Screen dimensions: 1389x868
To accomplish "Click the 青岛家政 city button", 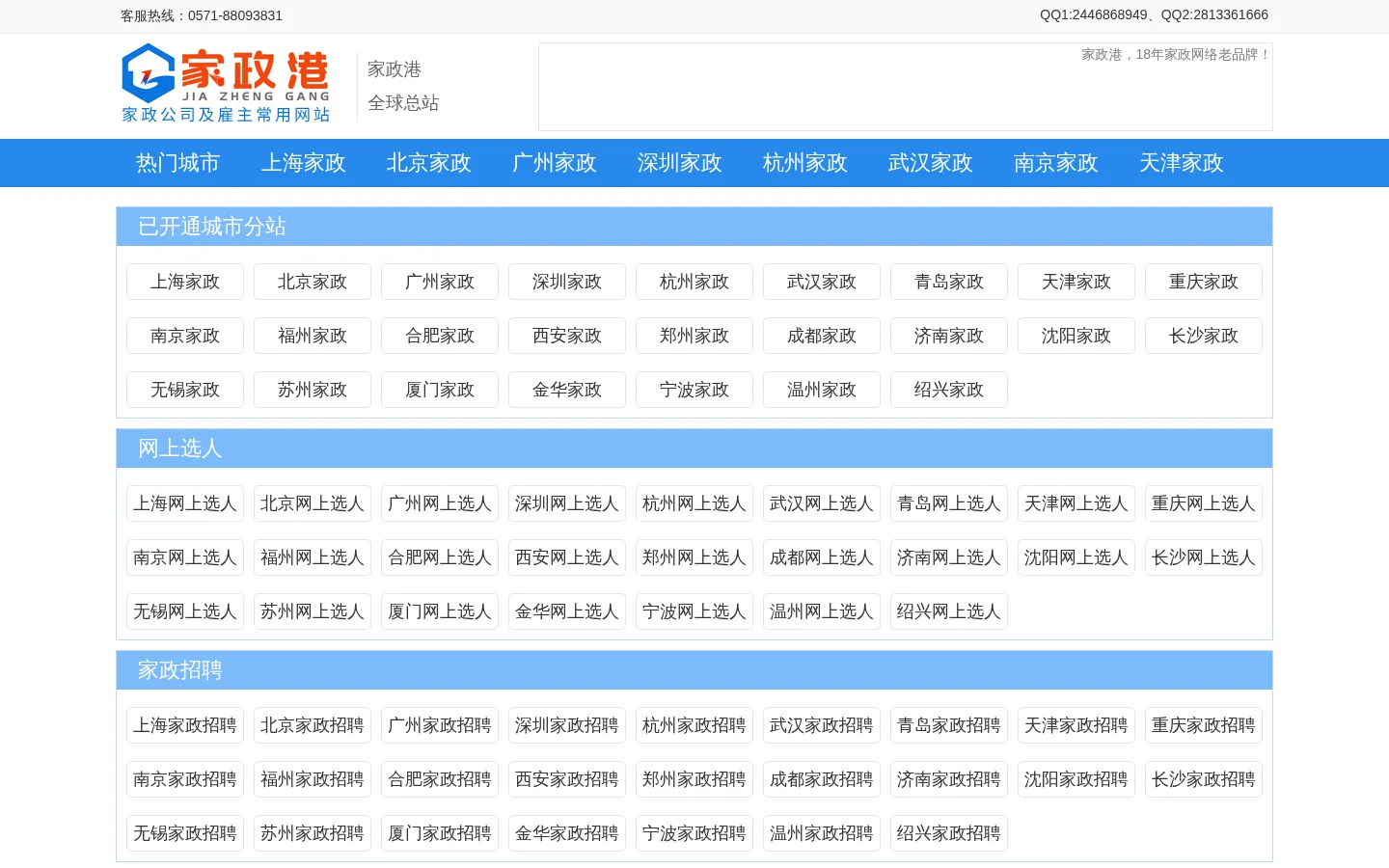I will (949, 282).
